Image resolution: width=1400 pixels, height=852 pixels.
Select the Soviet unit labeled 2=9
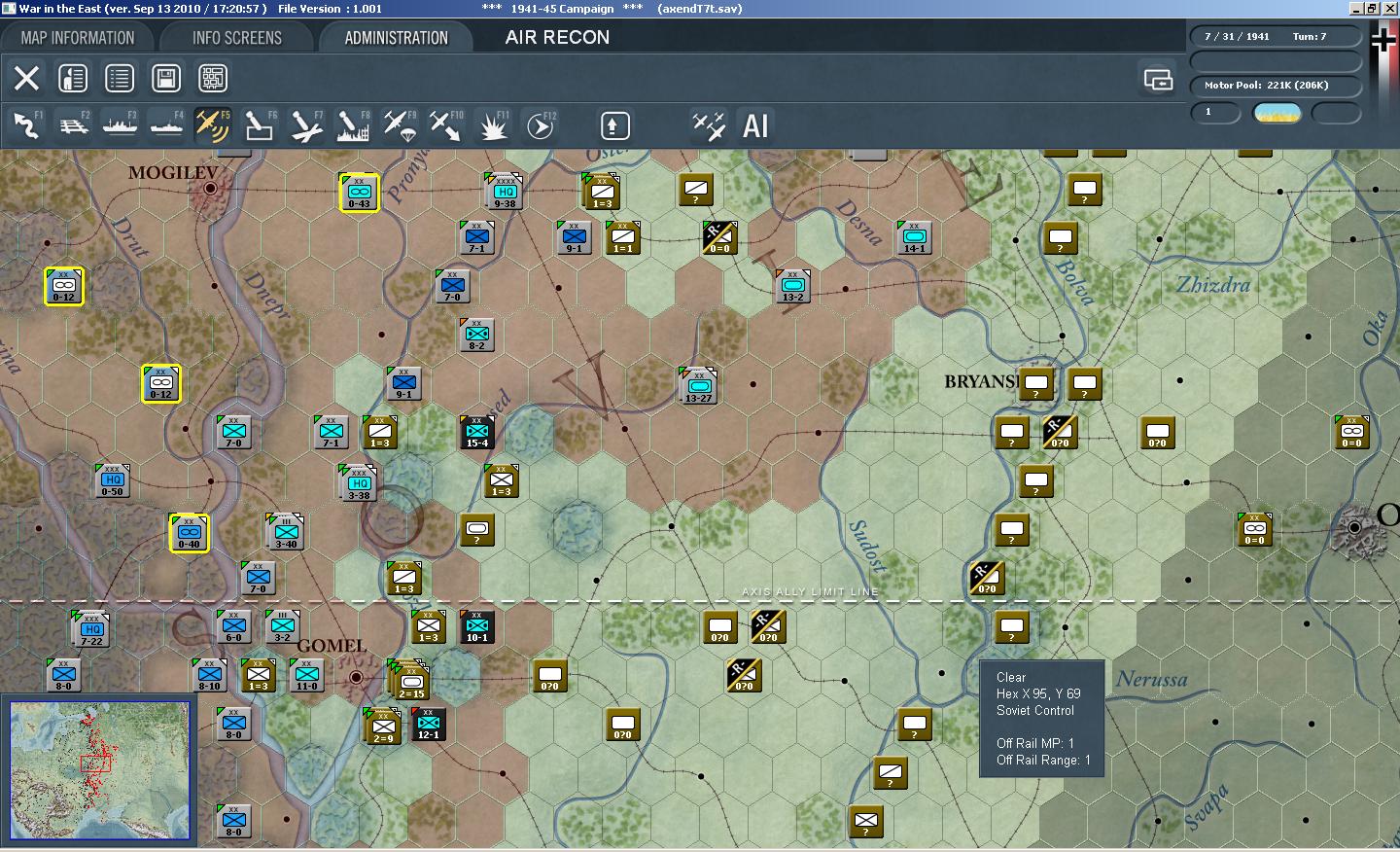point(382,727)
